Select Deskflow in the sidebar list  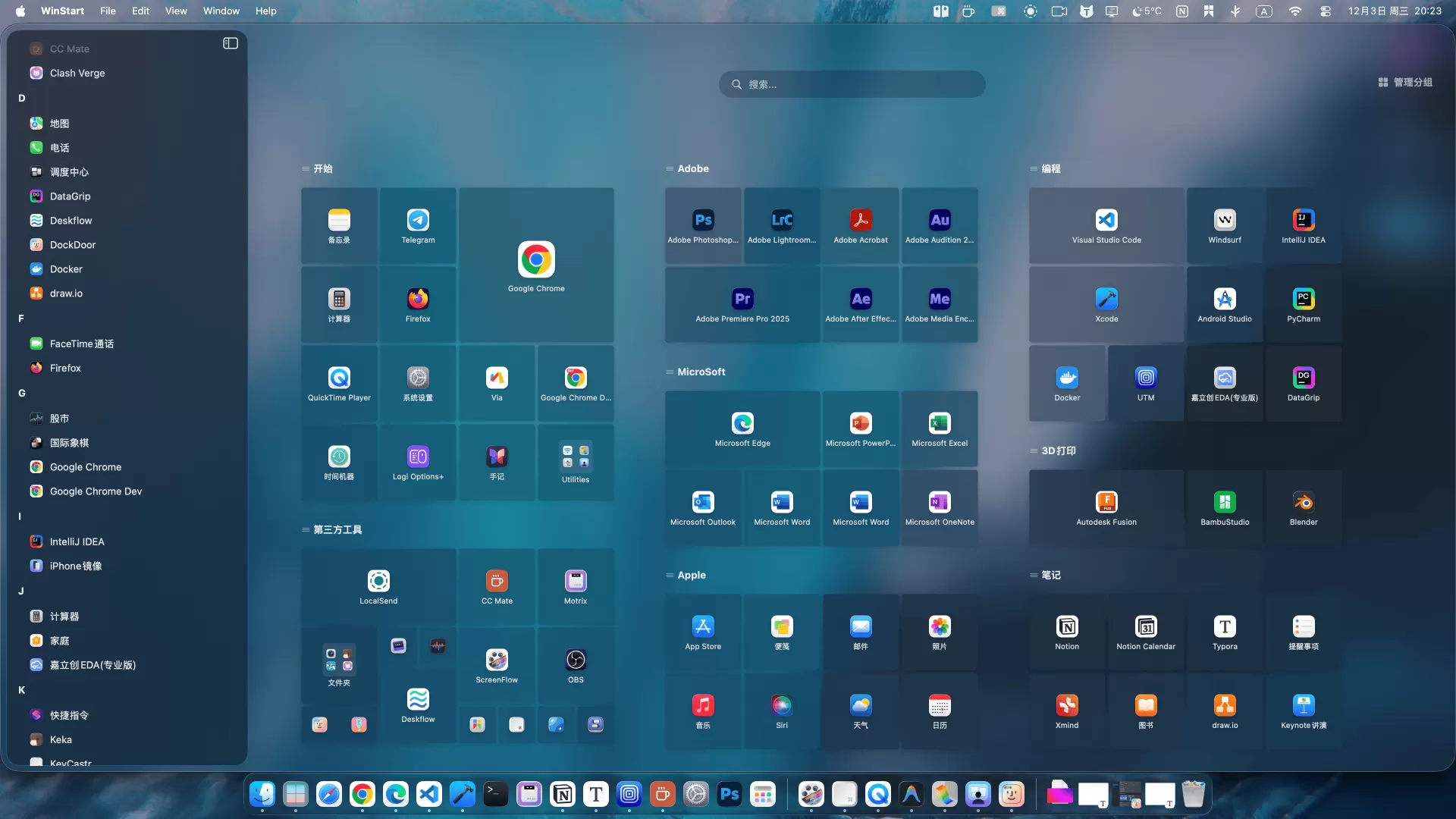point(71,221)
